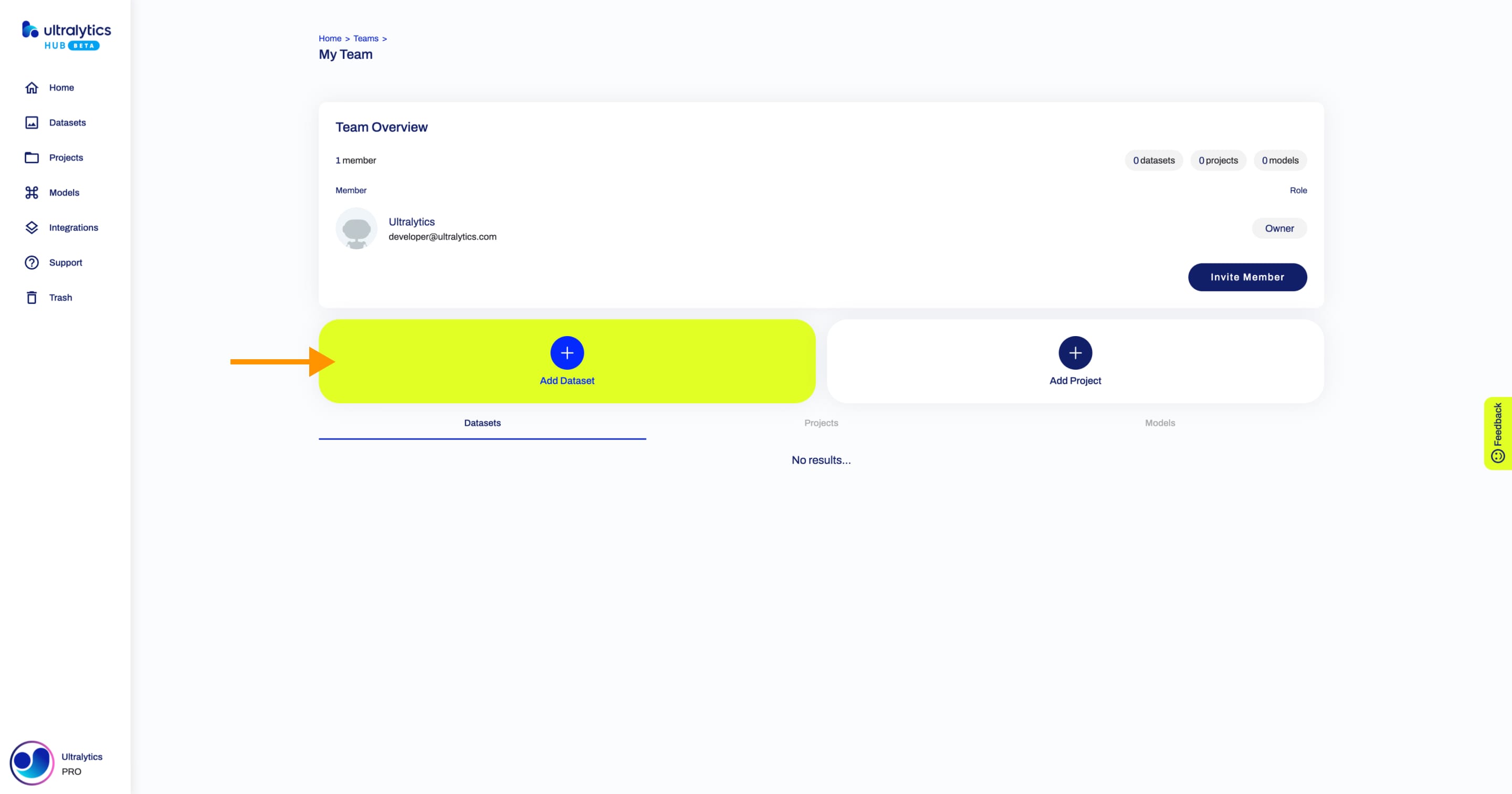
Task: Click the Ultralytics PRO profile icon
Action: pyautogui.click(x=30, y=762)
